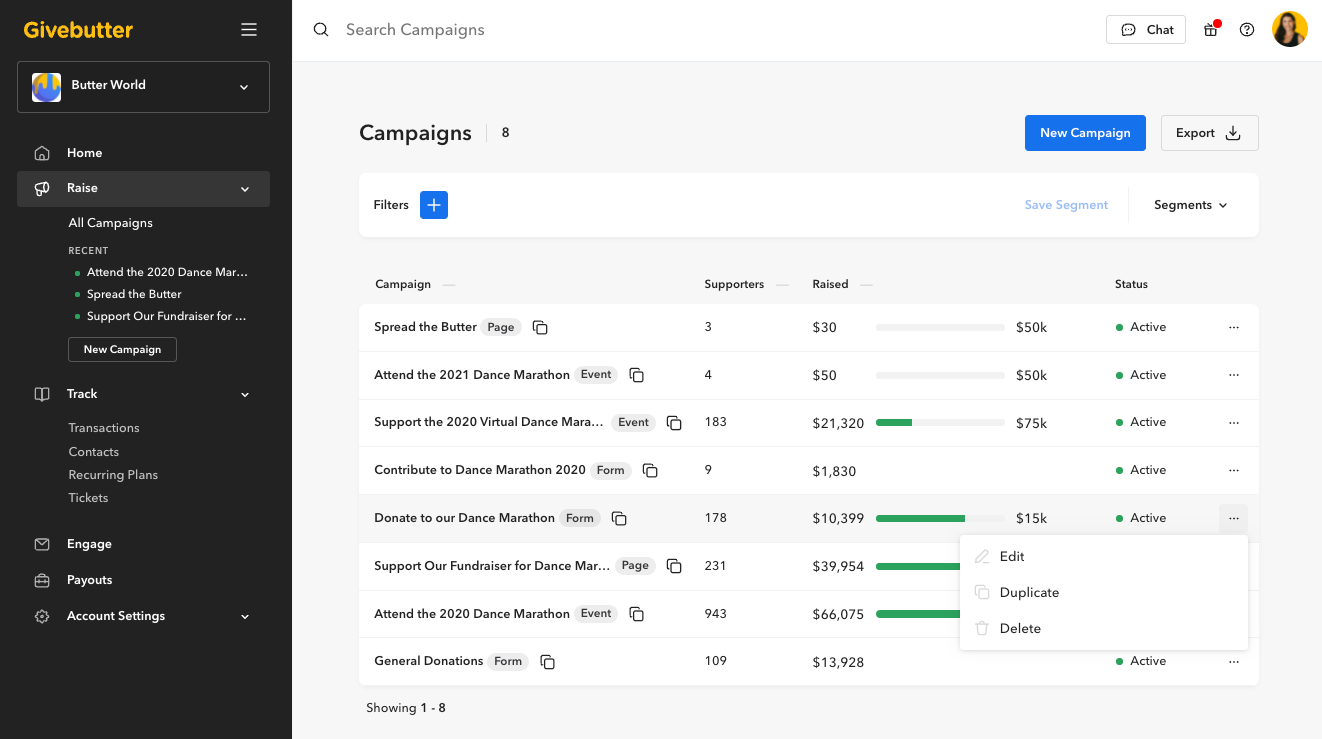
Task: Click the Engage label in sidebar
Action: 89,544
